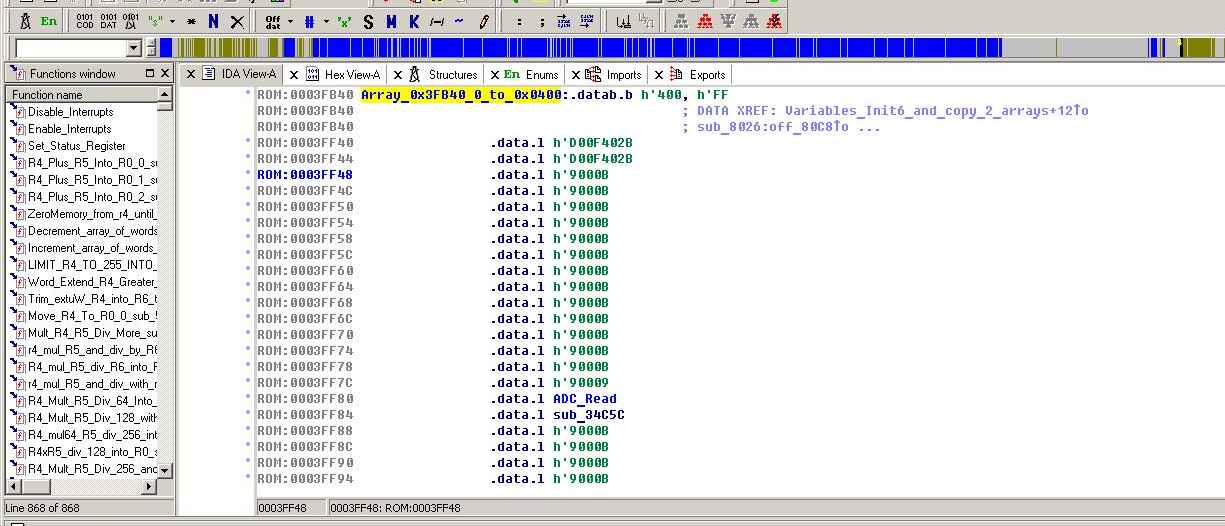Viewport: 1225px width, 526px height.
Task: Switch to the Imports tab
Action: pos(624,74)
